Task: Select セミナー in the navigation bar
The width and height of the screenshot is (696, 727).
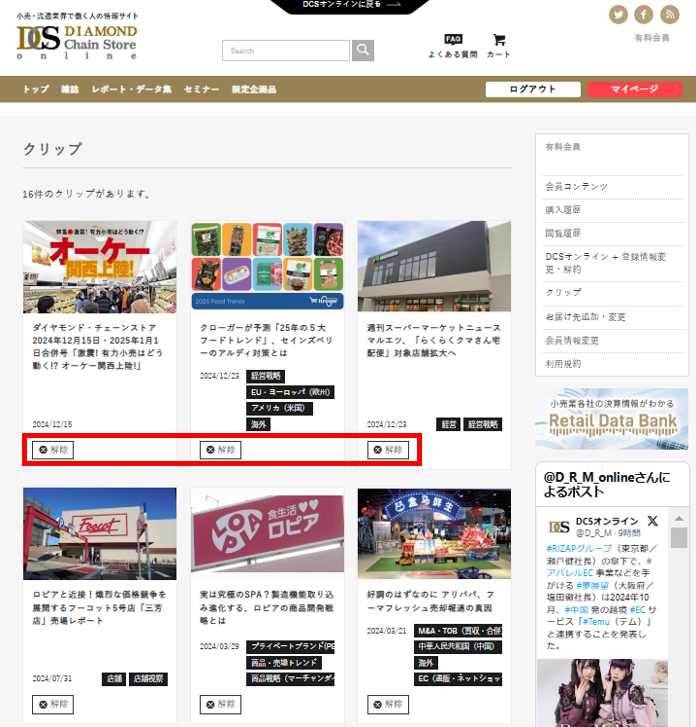Action: [x=201, y=89]
